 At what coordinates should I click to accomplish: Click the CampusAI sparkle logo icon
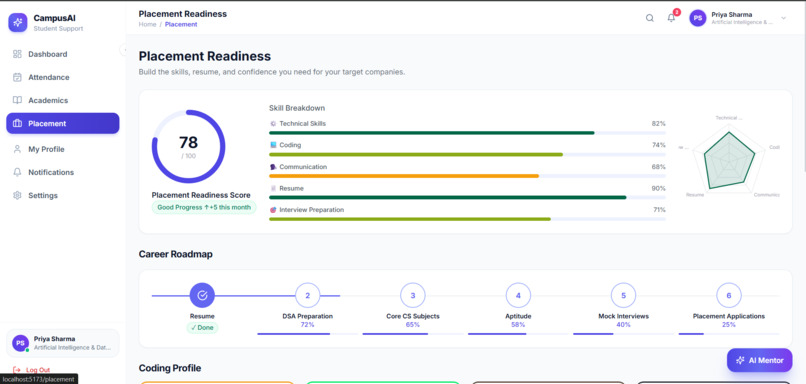[17, 23]
